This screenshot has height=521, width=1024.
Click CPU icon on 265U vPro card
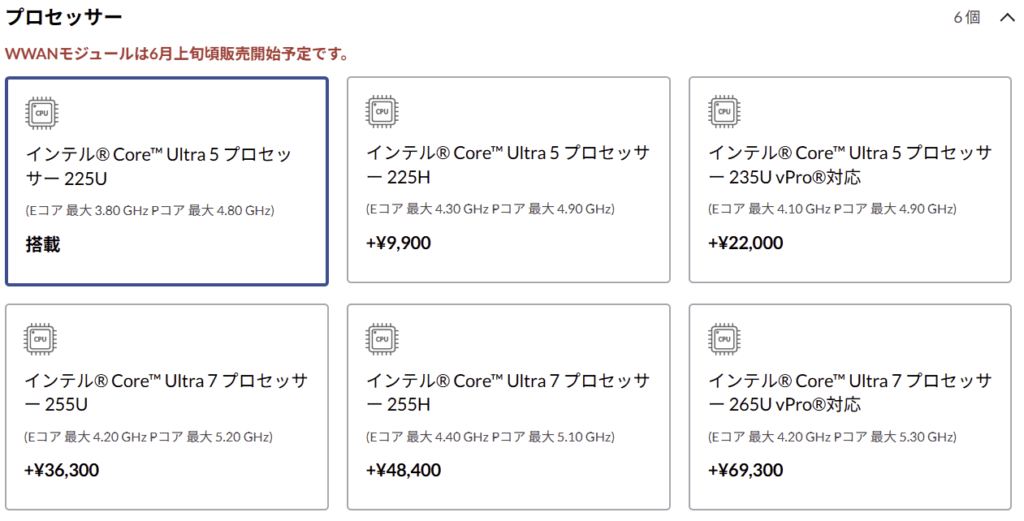click(x=724, y=339)
